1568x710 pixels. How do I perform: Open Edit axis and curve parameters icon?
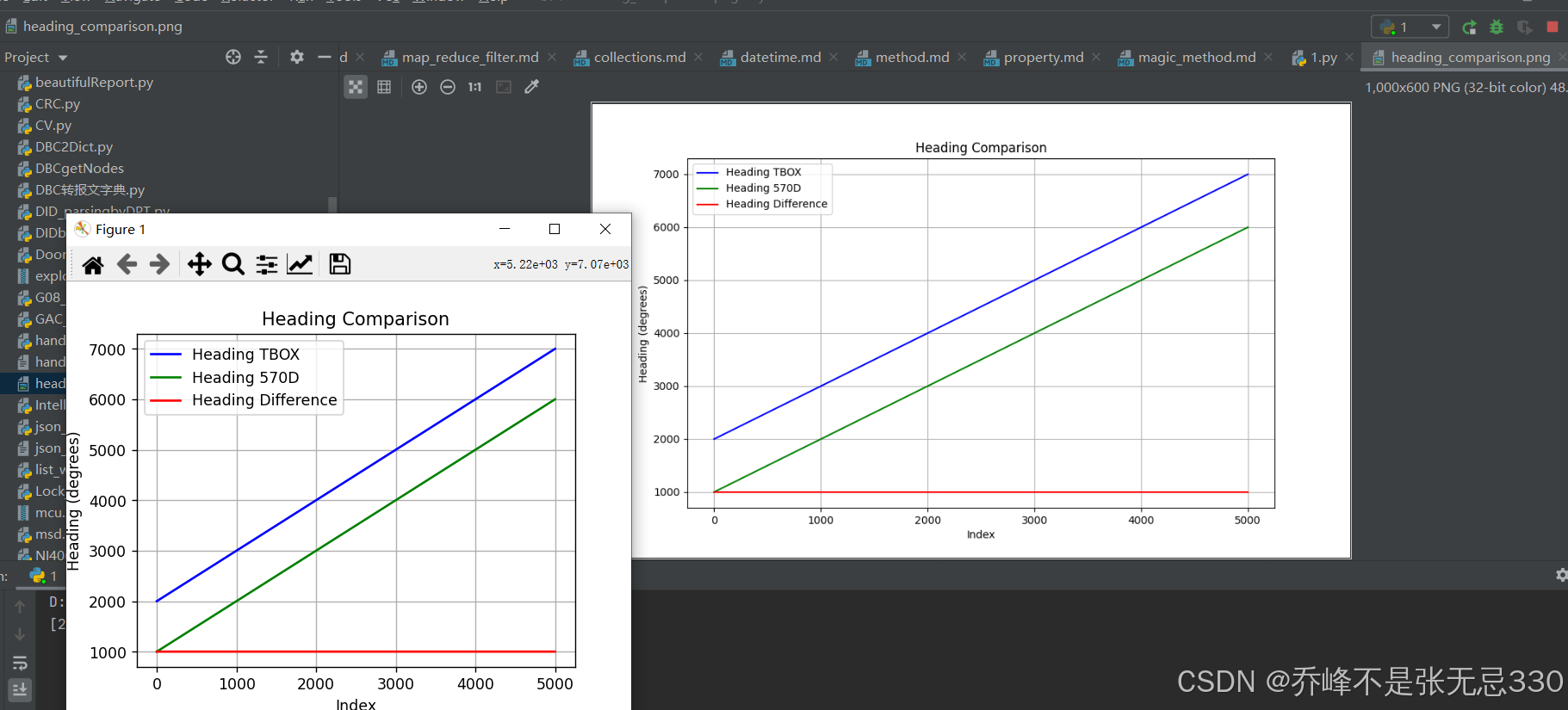pyautogui.click(x=300, y=264)
